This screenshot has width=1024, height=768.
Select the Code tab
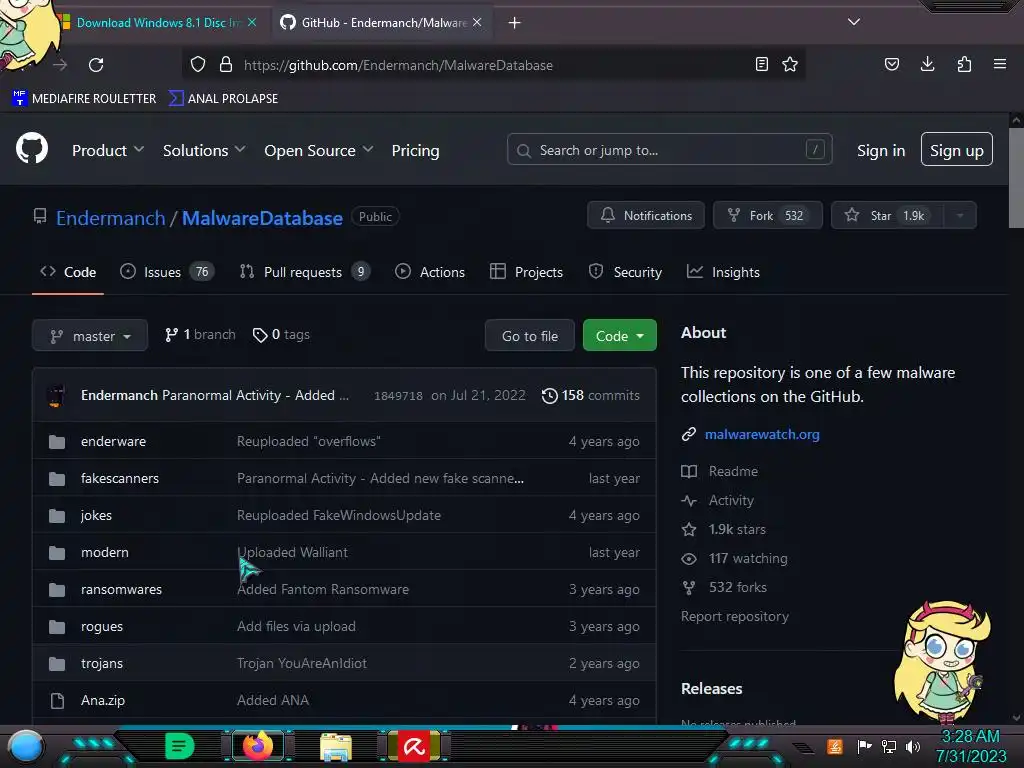68,272
